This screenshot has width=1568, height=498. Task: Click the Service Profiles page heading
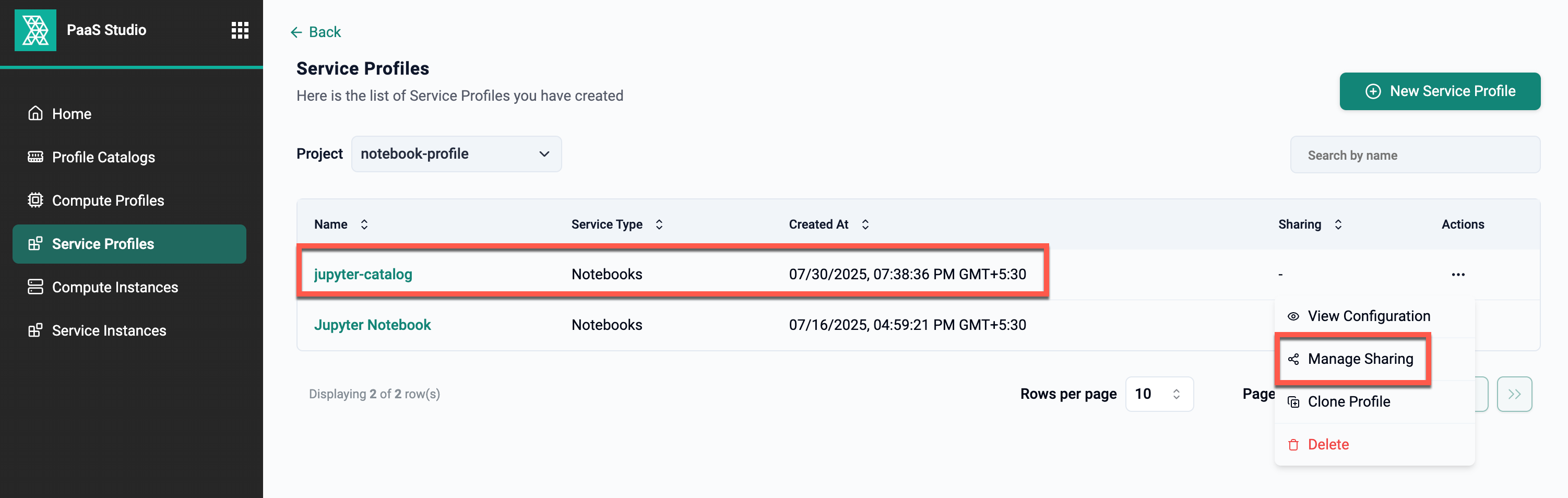tap(362, 68)
